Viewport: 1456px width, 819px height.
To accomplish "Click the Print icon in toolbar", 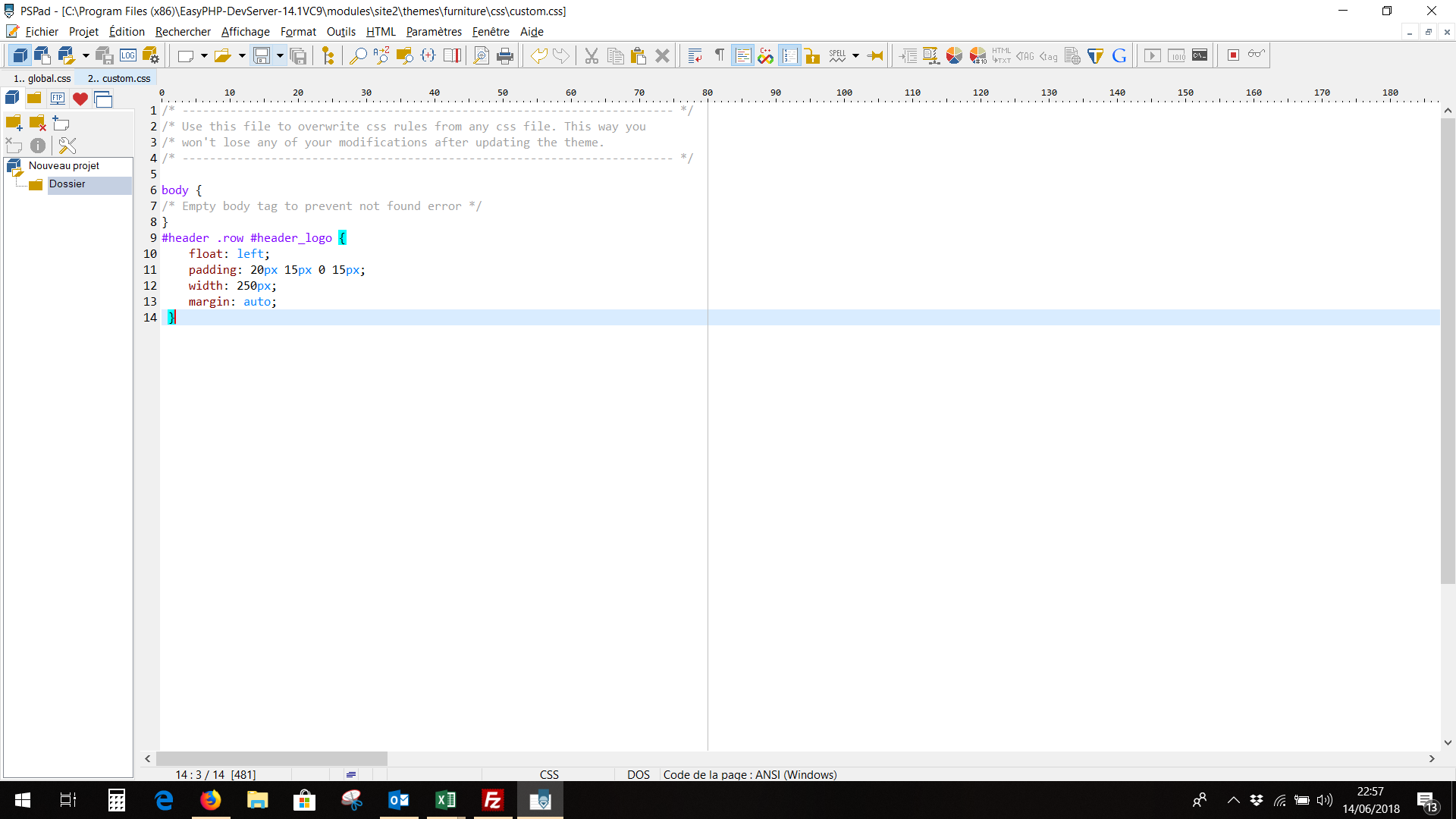I will [x=505, y=55].
